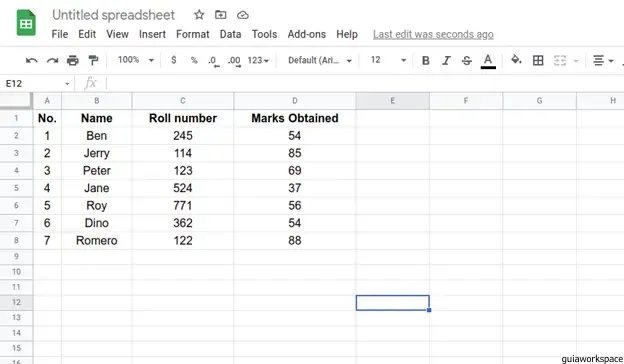Viewport: 624px width, 364px height.
Task: Open the Text color A swatch
Action: pyautogui.click(x=488, y=61)
